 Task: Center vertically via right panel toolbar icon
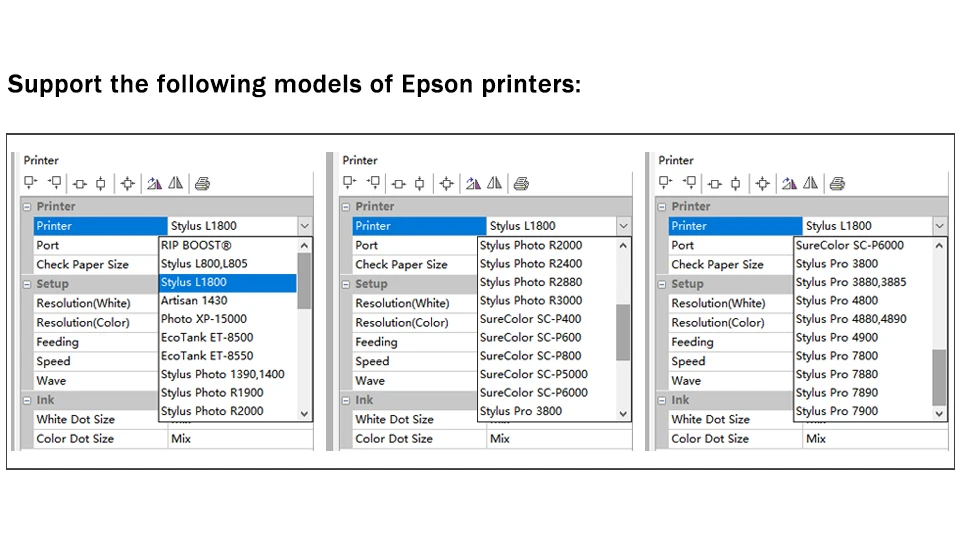point(736,183)
